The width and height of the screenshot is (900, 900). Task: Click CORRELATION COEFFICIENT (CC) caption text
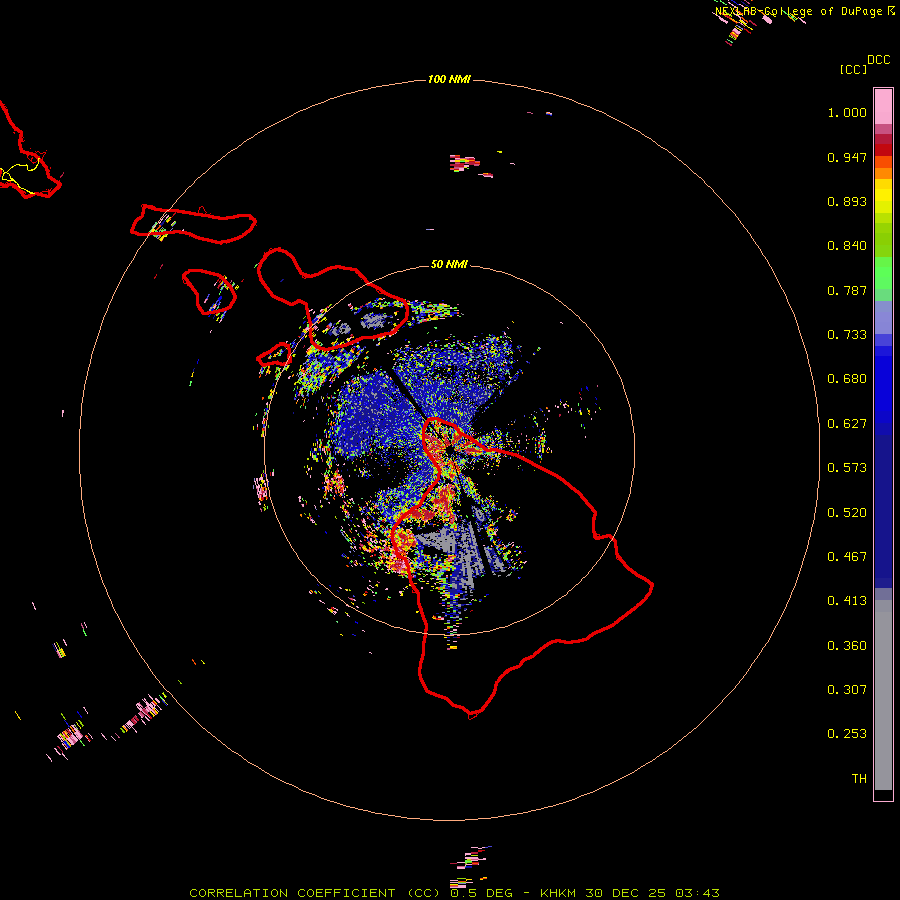point(315,893)
